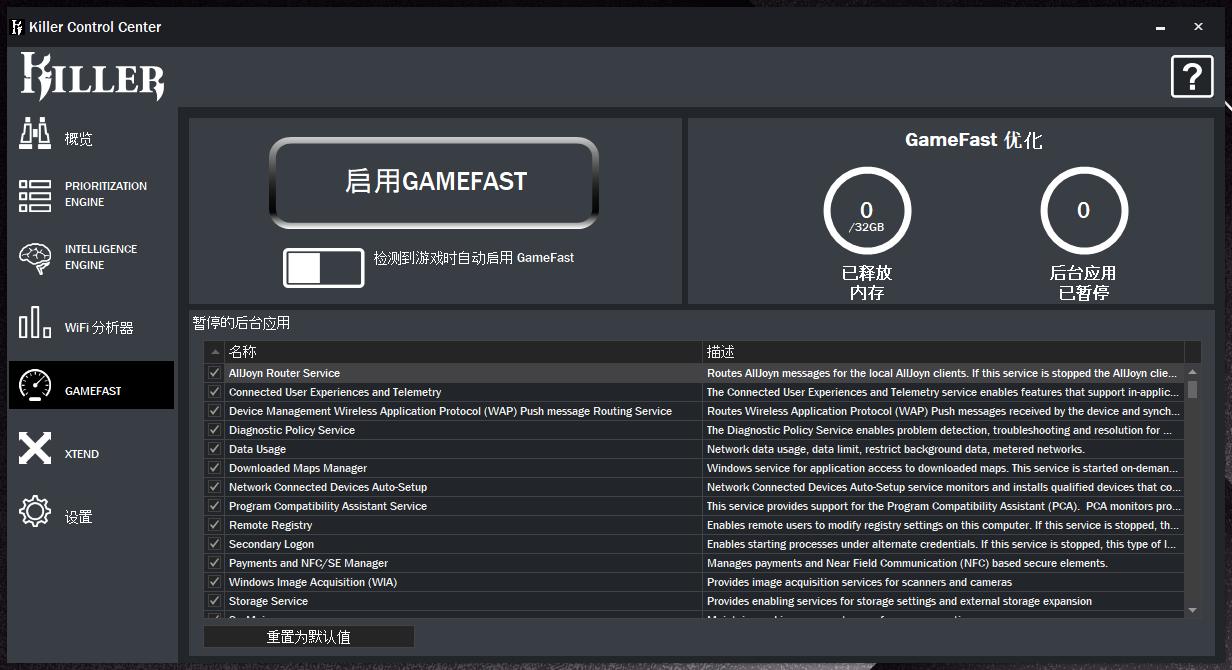This screenshot has width=1232, height=670.
Task: Click the scrollbar down arrow in service list
Action: tap(1192, 609)
